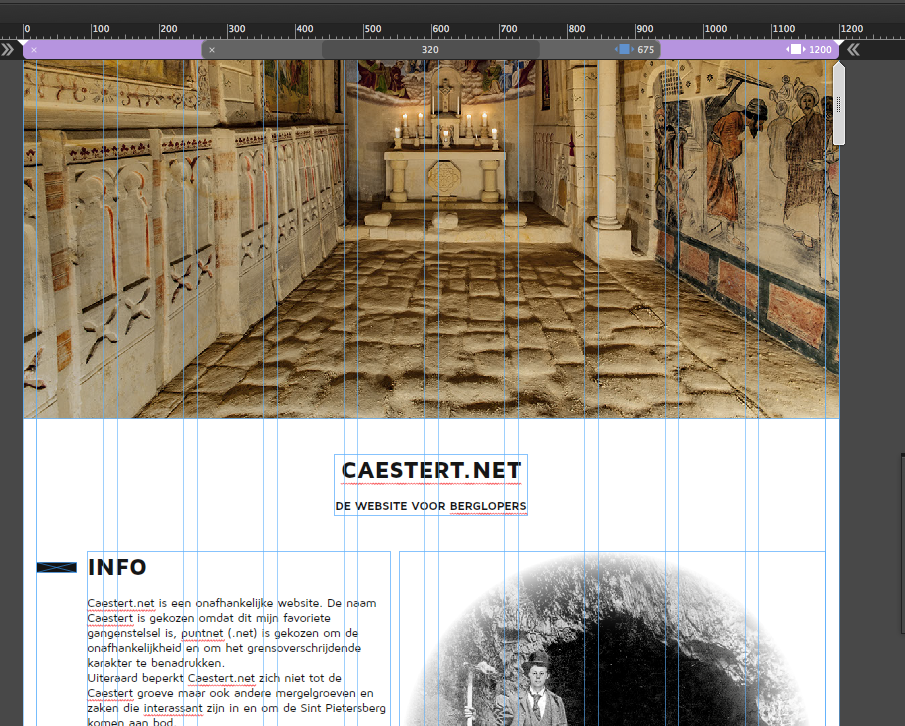Select the vintage cave entrance photo
Screen dimensions: 905x726
612,639
